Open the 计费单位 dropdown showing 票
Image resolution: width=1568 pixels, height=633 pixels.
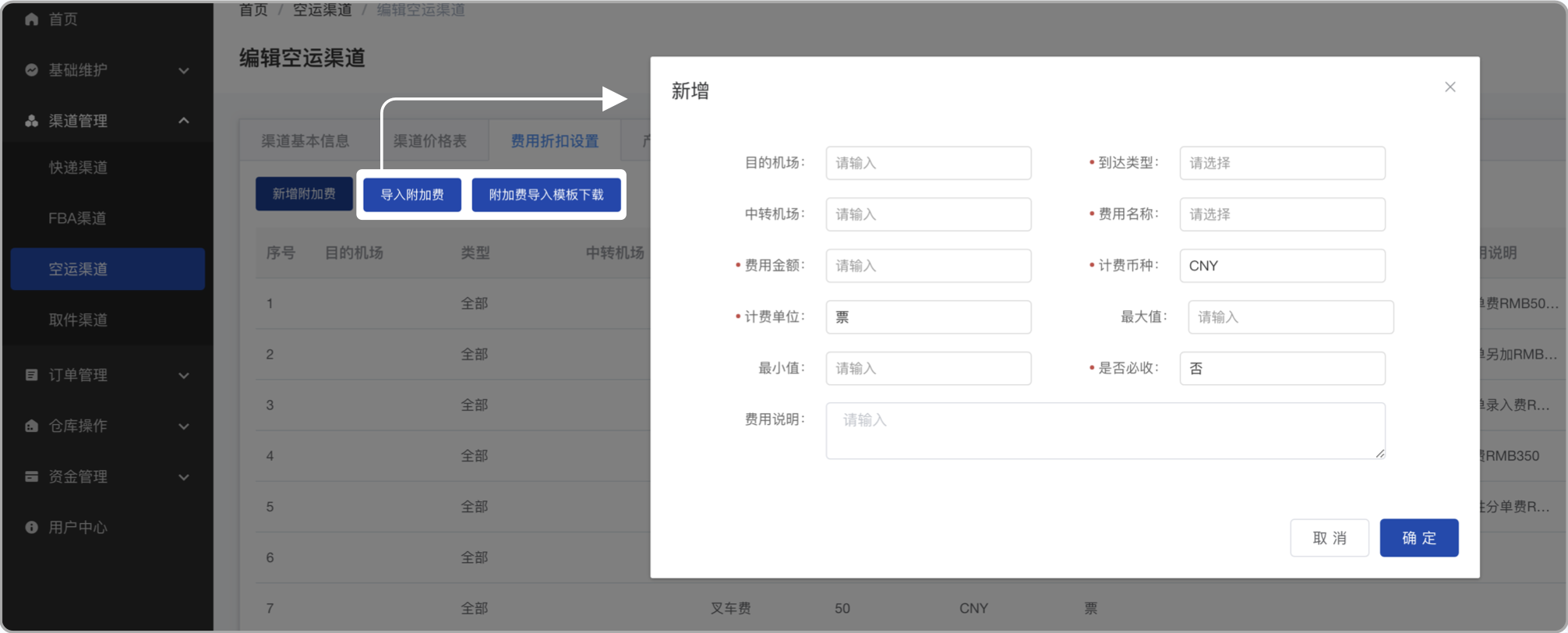point(928,317)
